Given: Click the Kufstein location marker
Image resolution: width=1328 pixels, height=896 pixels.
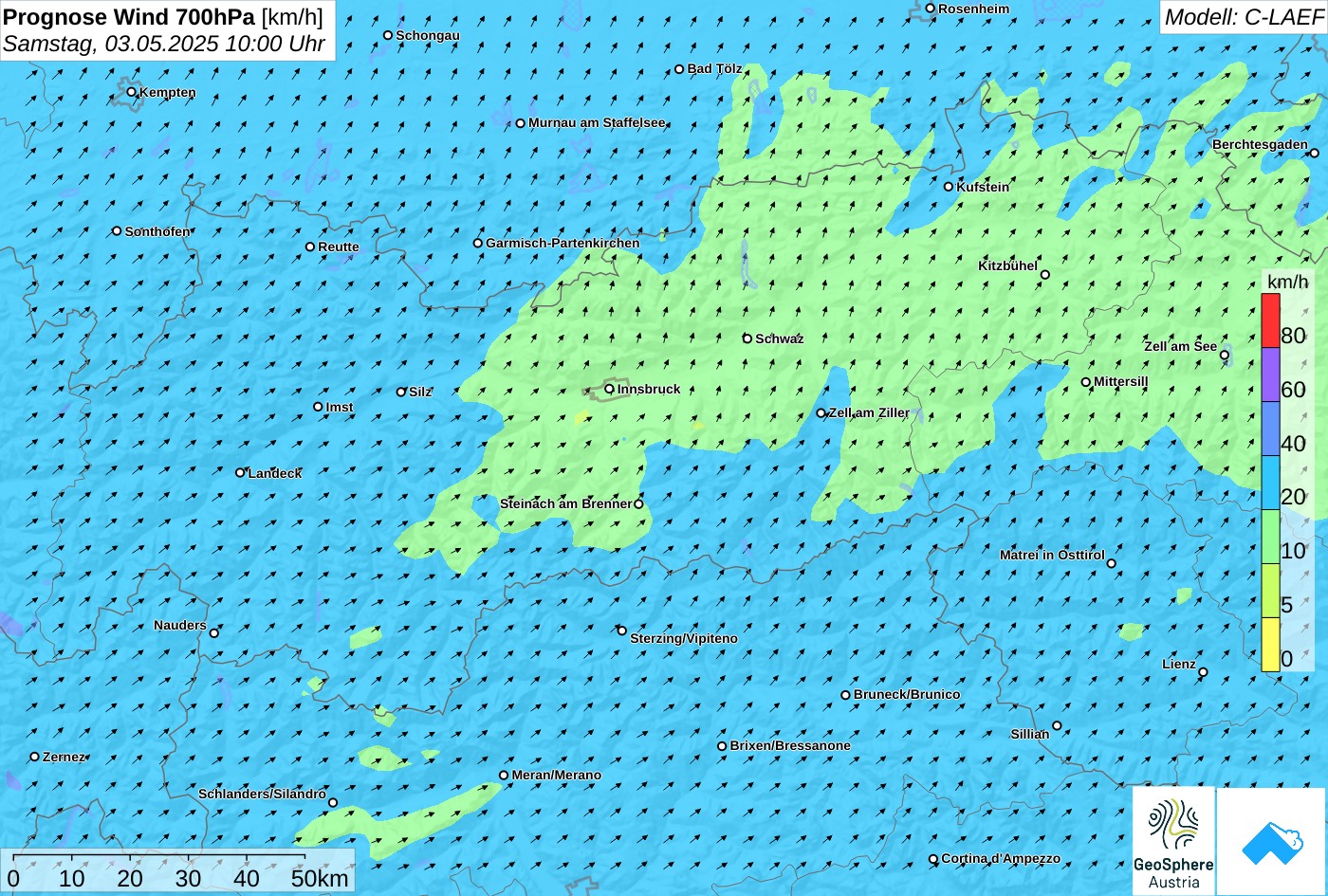Looking at the screenshot, I should click(949, 187).
